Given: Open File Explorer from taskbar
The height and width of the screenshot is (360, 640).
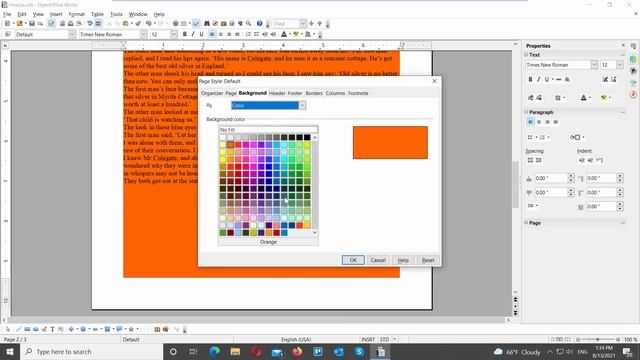Looking at the screenshot, I should pyautogui.click(x=235, y=351).
